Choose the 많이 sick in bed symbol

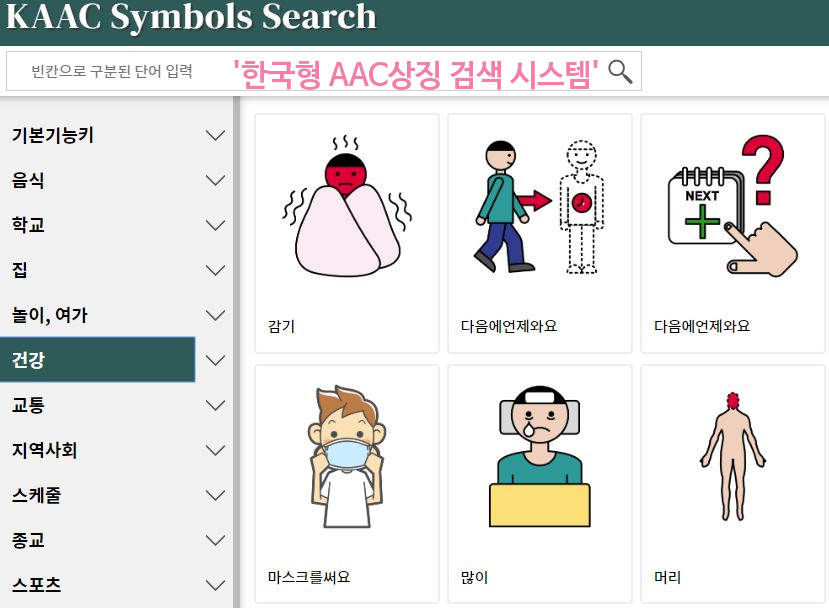540,457
